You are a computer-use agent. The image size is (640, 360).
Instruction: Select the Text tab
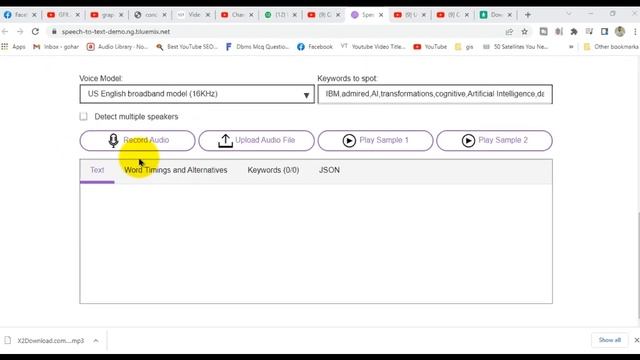click(x=97, y=170)
